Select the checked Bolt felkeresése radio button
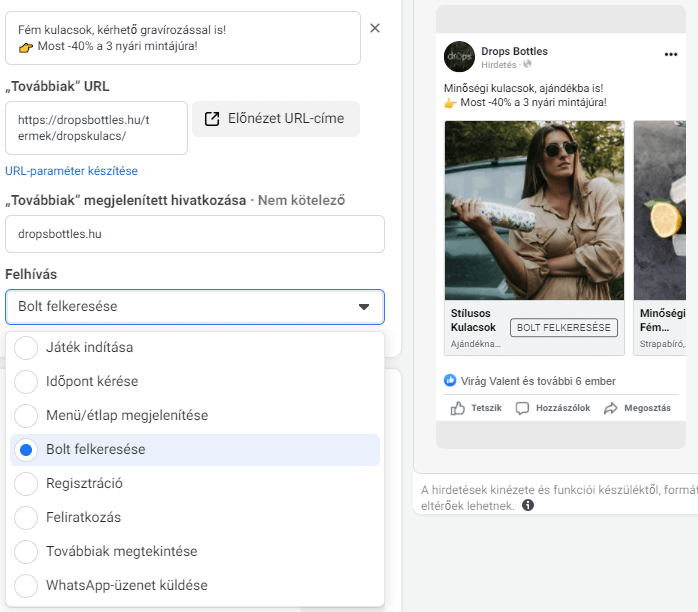This screenshot has height=612, width=698. click(x=26, y=450)
